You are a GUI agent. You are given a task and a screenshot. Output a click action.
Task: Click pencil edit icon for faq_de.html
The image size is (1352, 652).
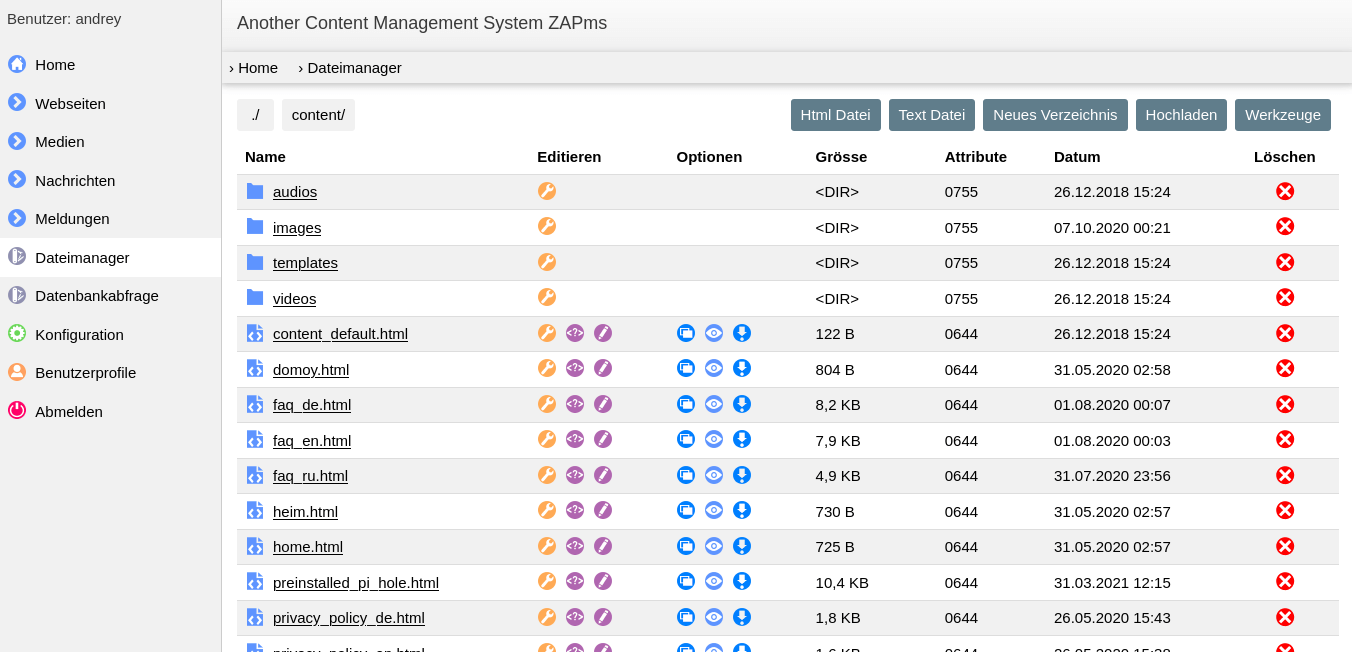pyautogui.click(x=603, y=404)
